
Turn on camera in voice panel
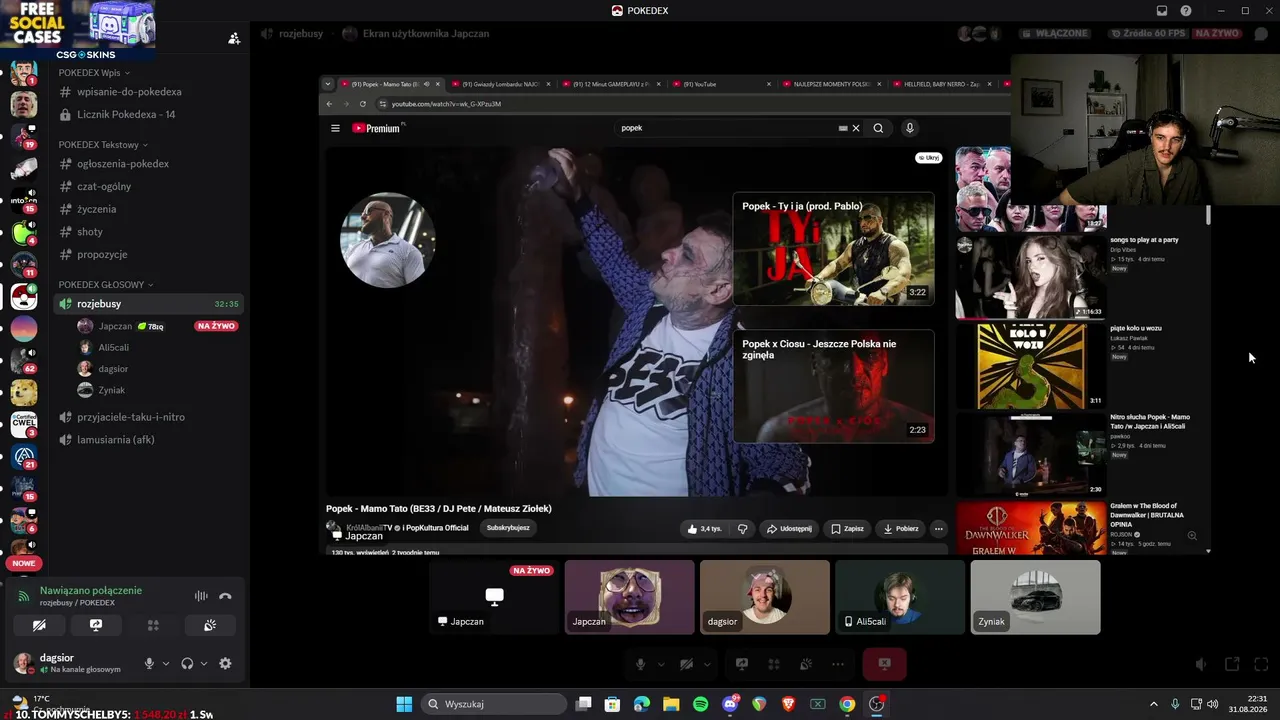coord(39,625)
